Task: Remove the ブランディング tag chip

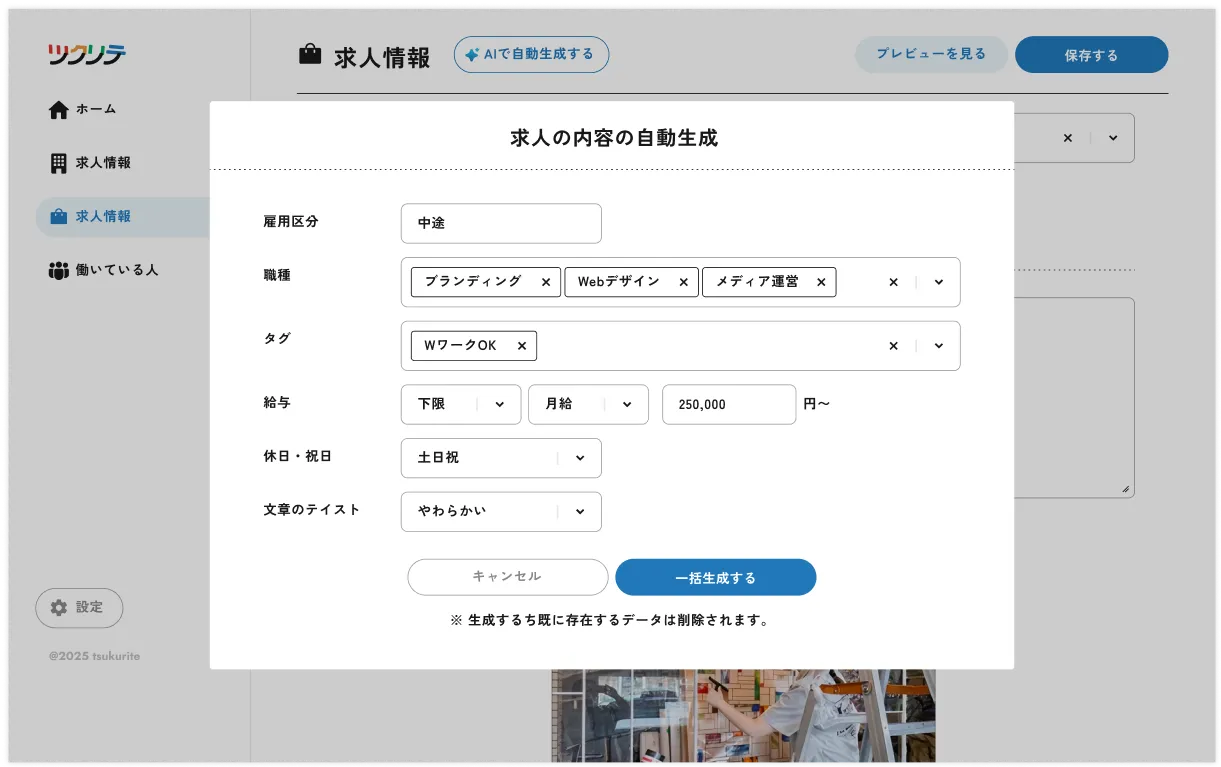Action: tap(545, 282)
